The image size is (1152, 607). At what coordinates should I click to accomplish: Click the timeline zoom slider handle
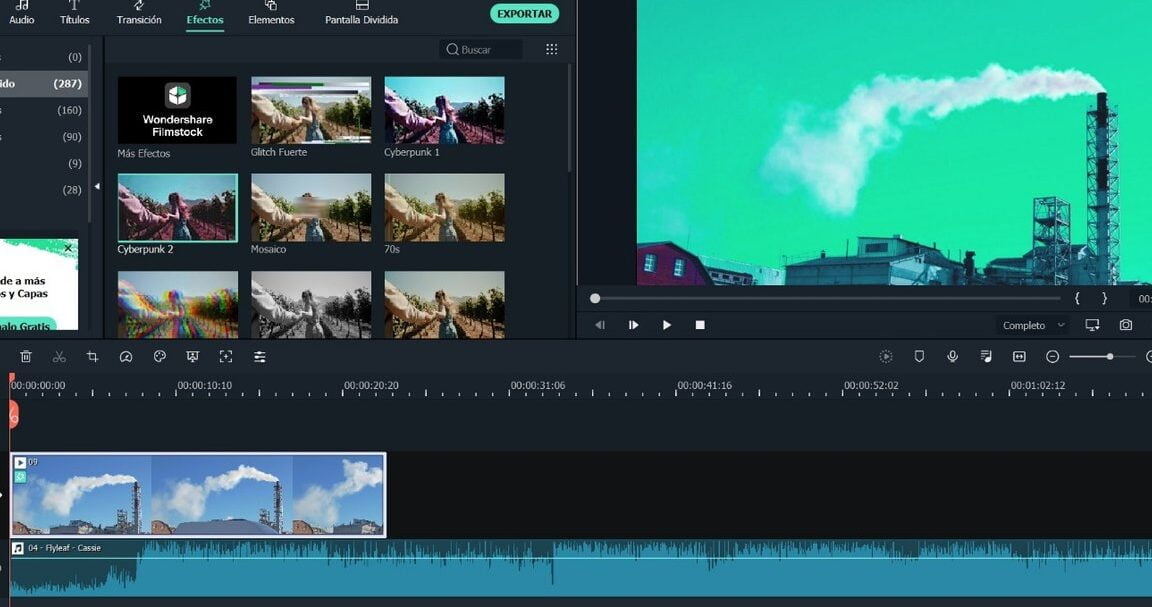pyautogui.click(x=1110, y=357)
